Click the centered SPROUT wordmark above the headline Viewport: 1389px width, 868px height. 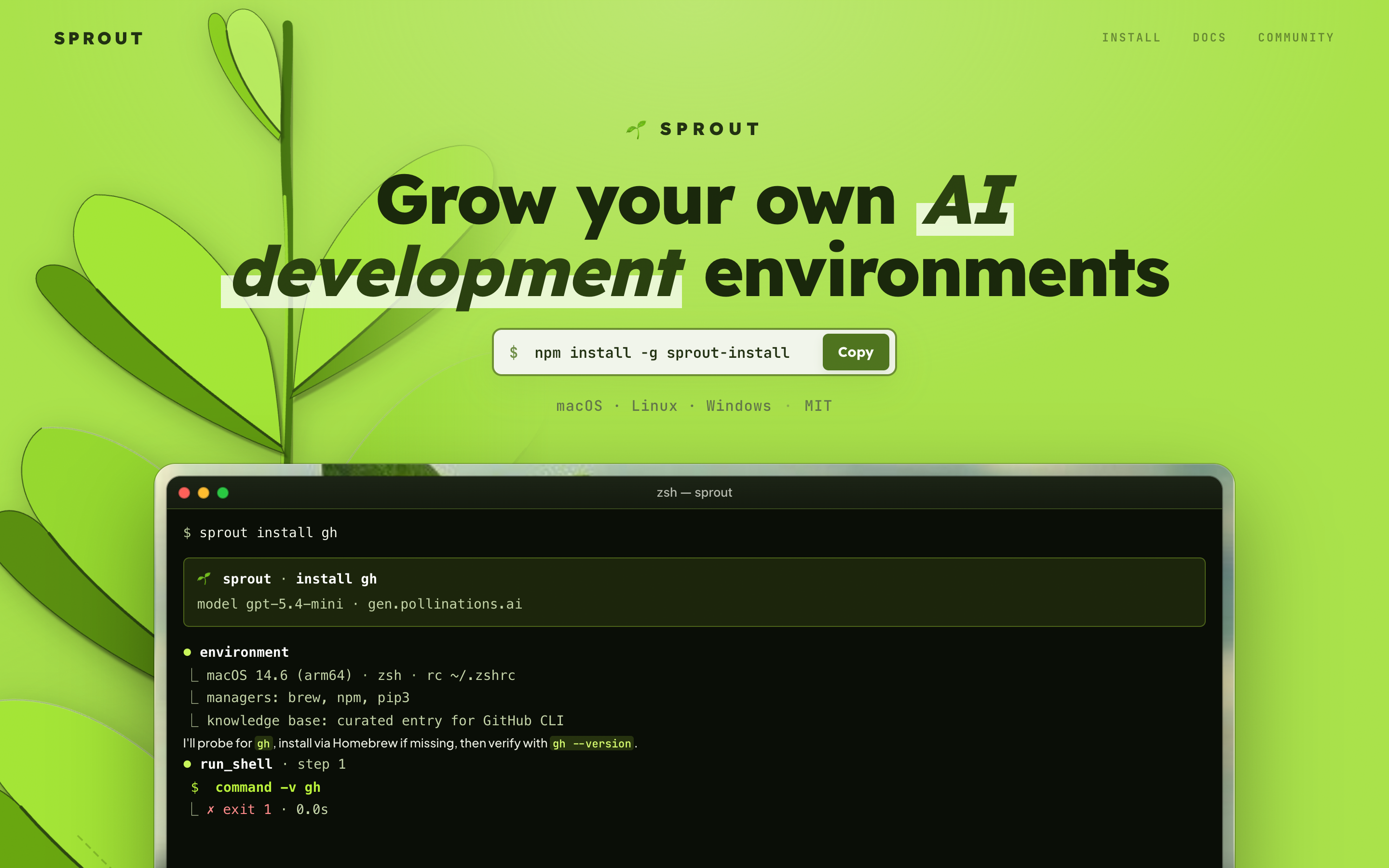(710, 129)
